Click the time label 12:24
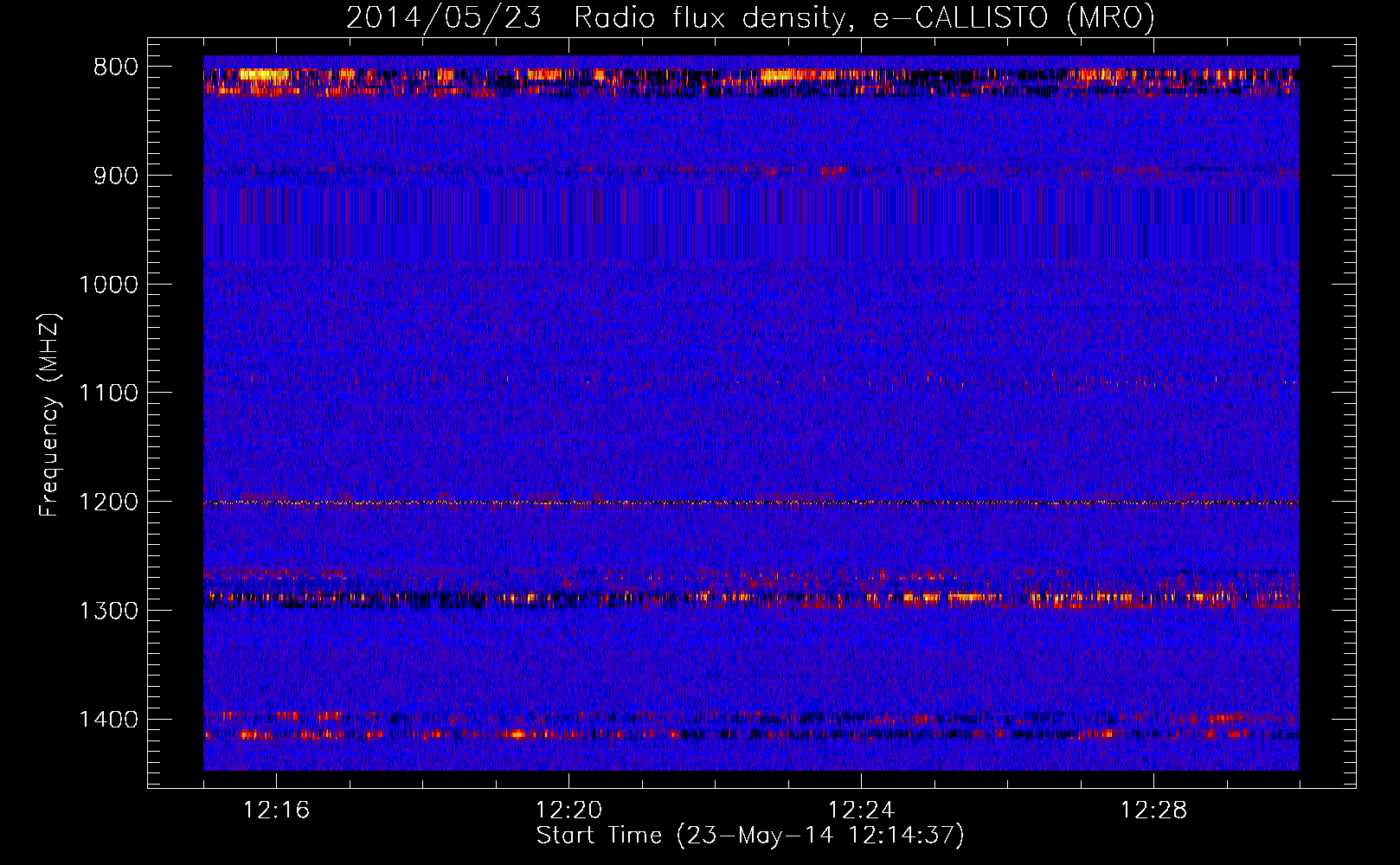The height and width of the screenshot is (865, 1400). pyautogui.click(x=861, y=811)
